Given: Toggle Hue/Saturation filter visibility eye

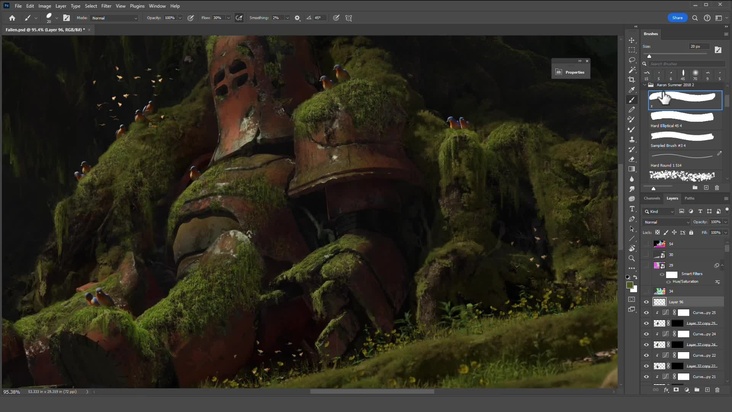Looking at the screenshot, I should pyautogui.click(x=668, y=282).
